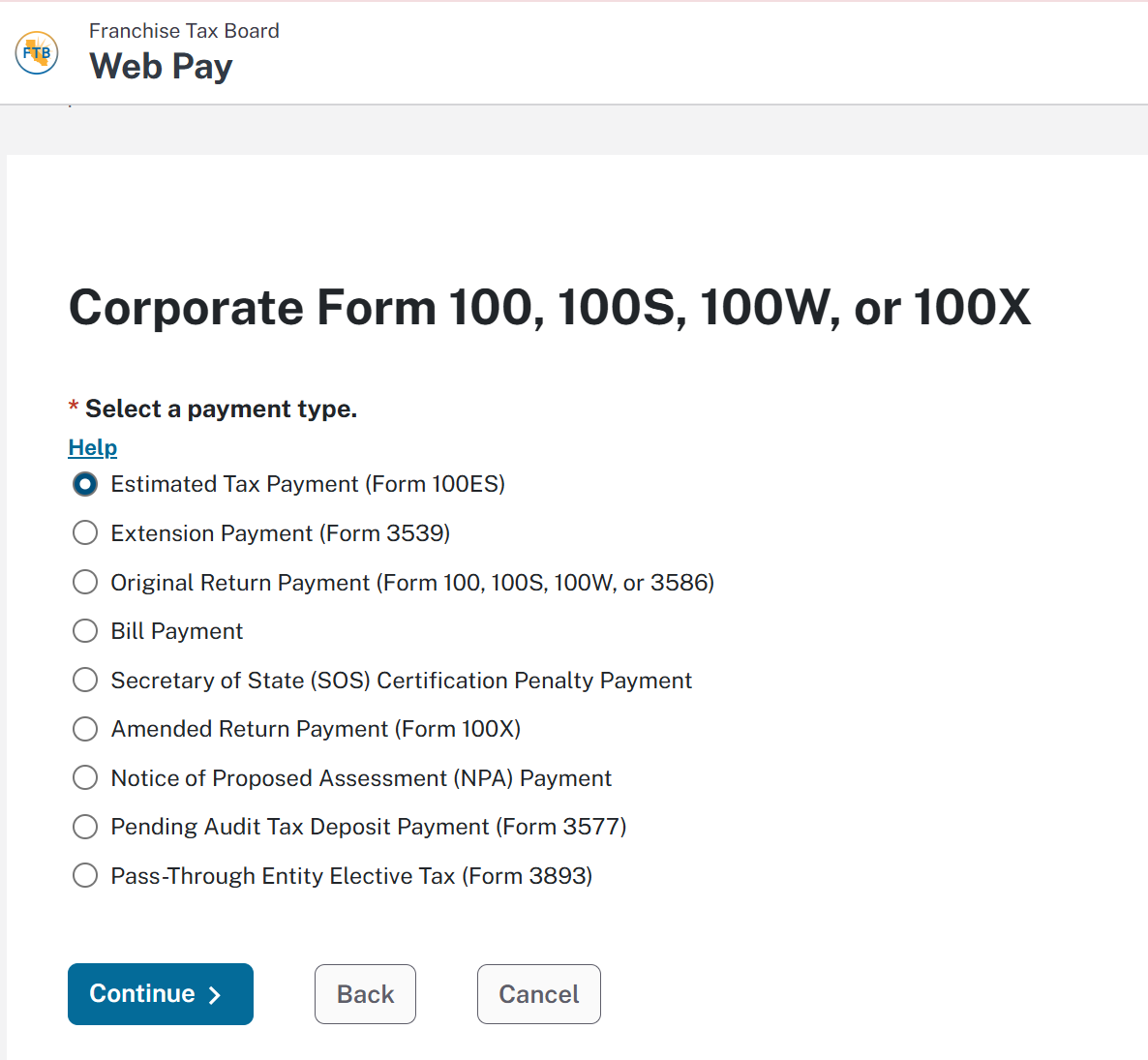The image size is (1148, 1060).
Task: Cancel the payment form
Action: (x=538, y=994)
